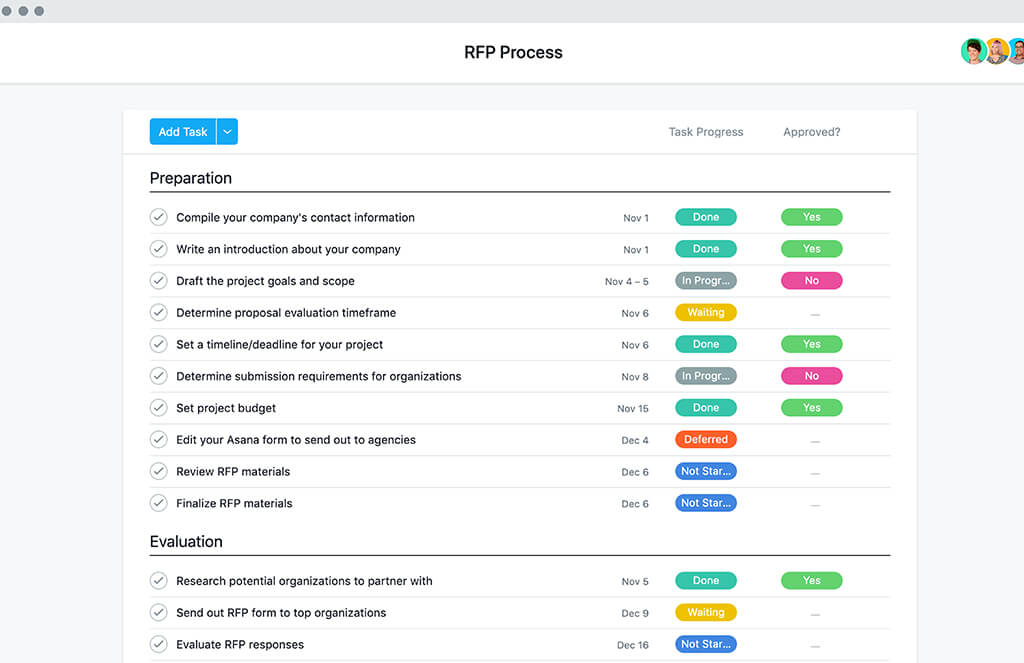Select the Preparation section heading
This screenshot has height=663, width=1024.
(x=191, y=178)
